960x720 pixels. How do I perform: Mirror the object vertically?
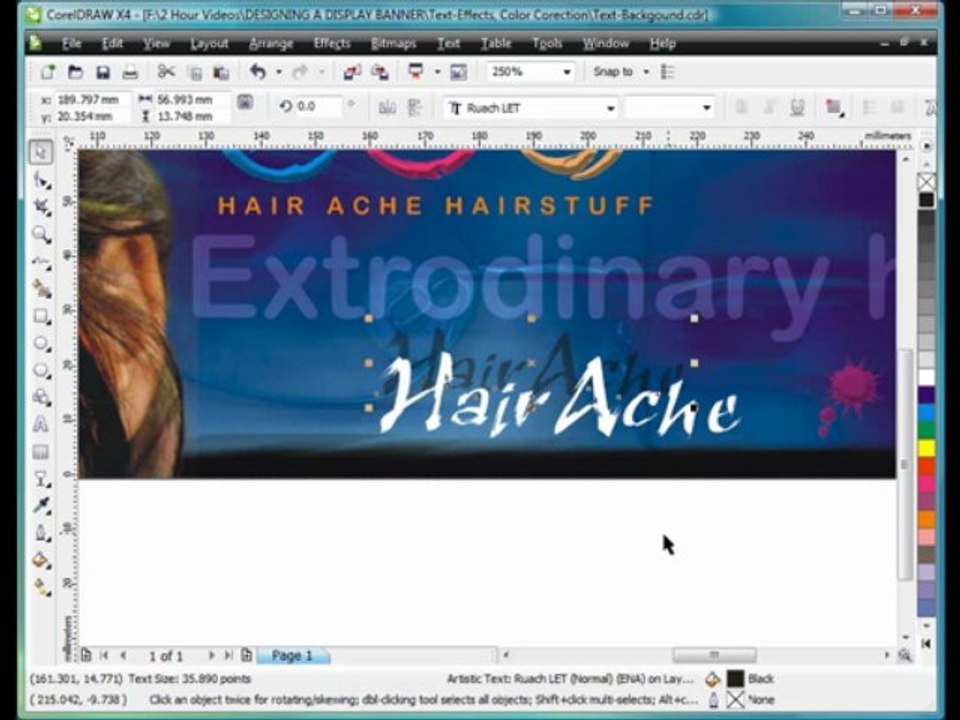(x=414, y=108)
